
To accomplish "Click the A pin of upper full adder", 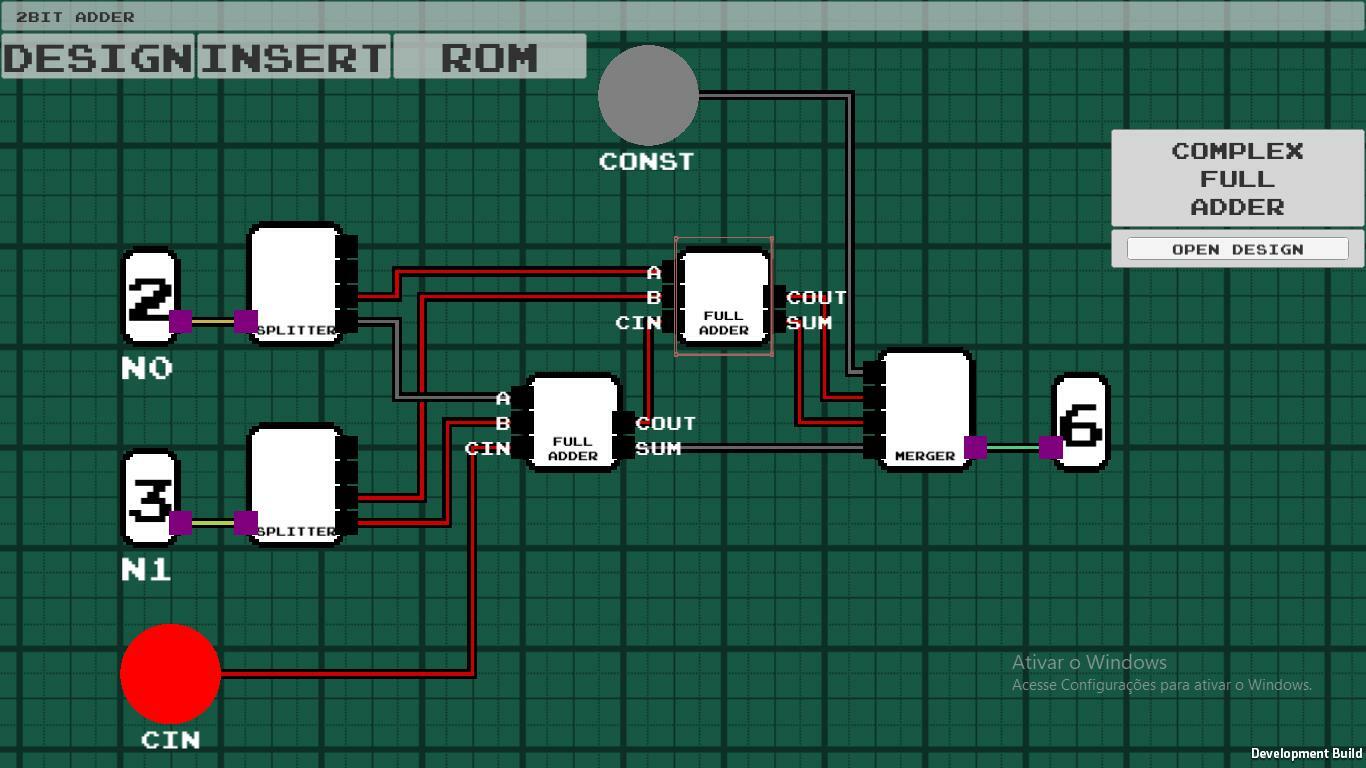I will 669,272.
